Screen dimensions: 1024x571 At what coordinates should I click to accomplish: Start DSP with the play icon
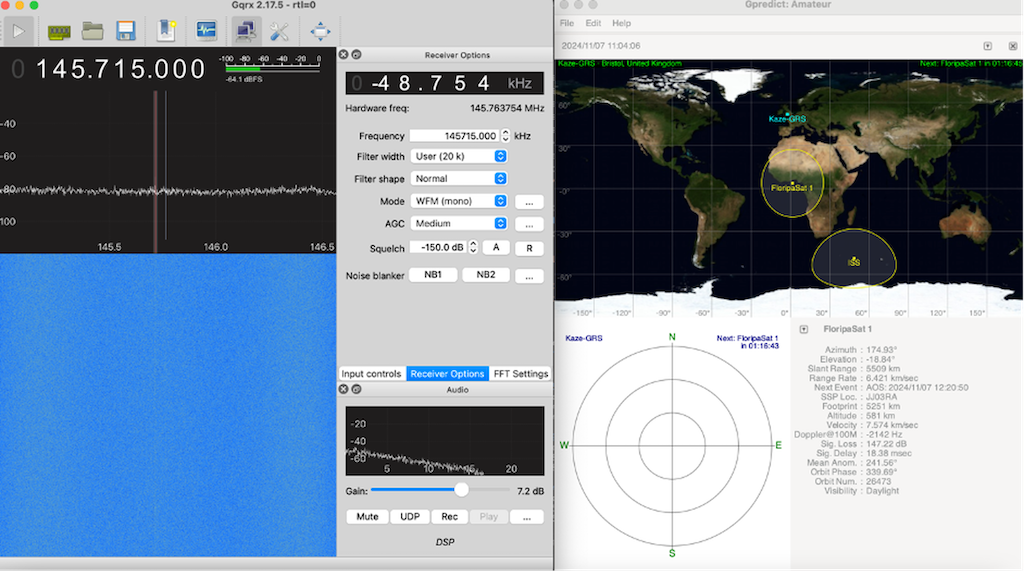coord(18,31)
